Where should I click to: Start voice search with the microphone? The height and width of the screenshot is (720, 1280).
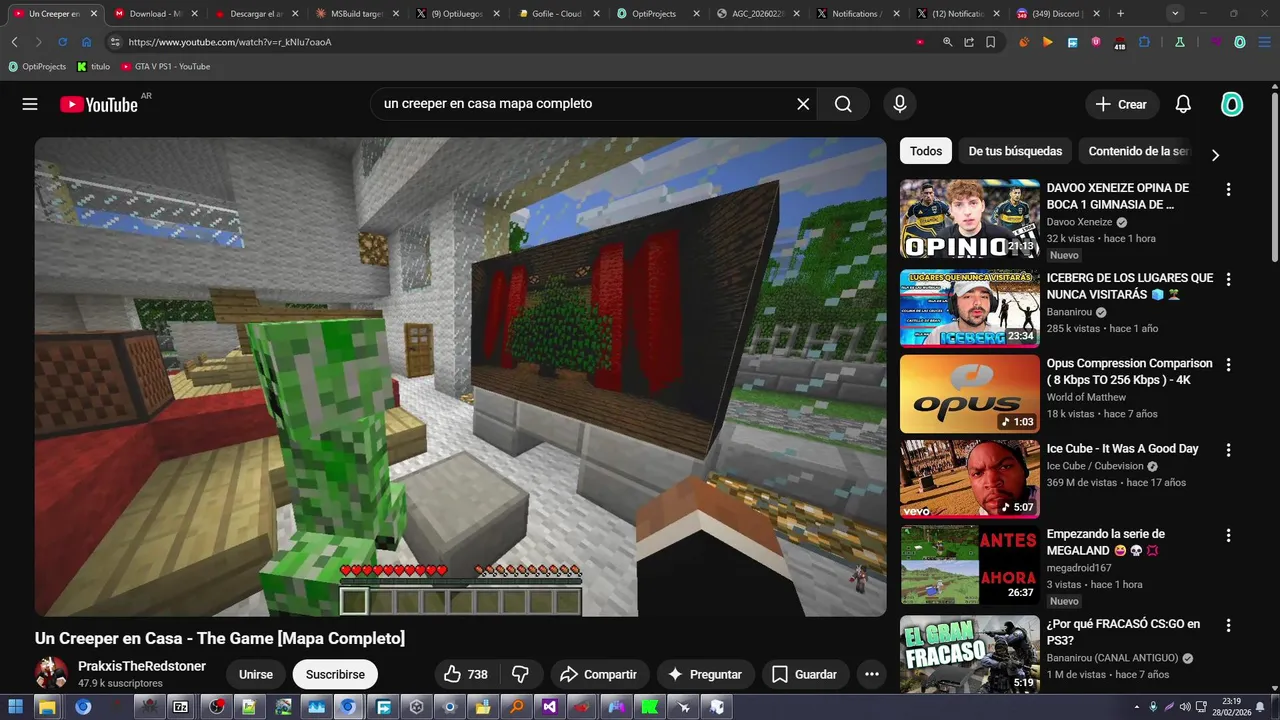(899, 104)
